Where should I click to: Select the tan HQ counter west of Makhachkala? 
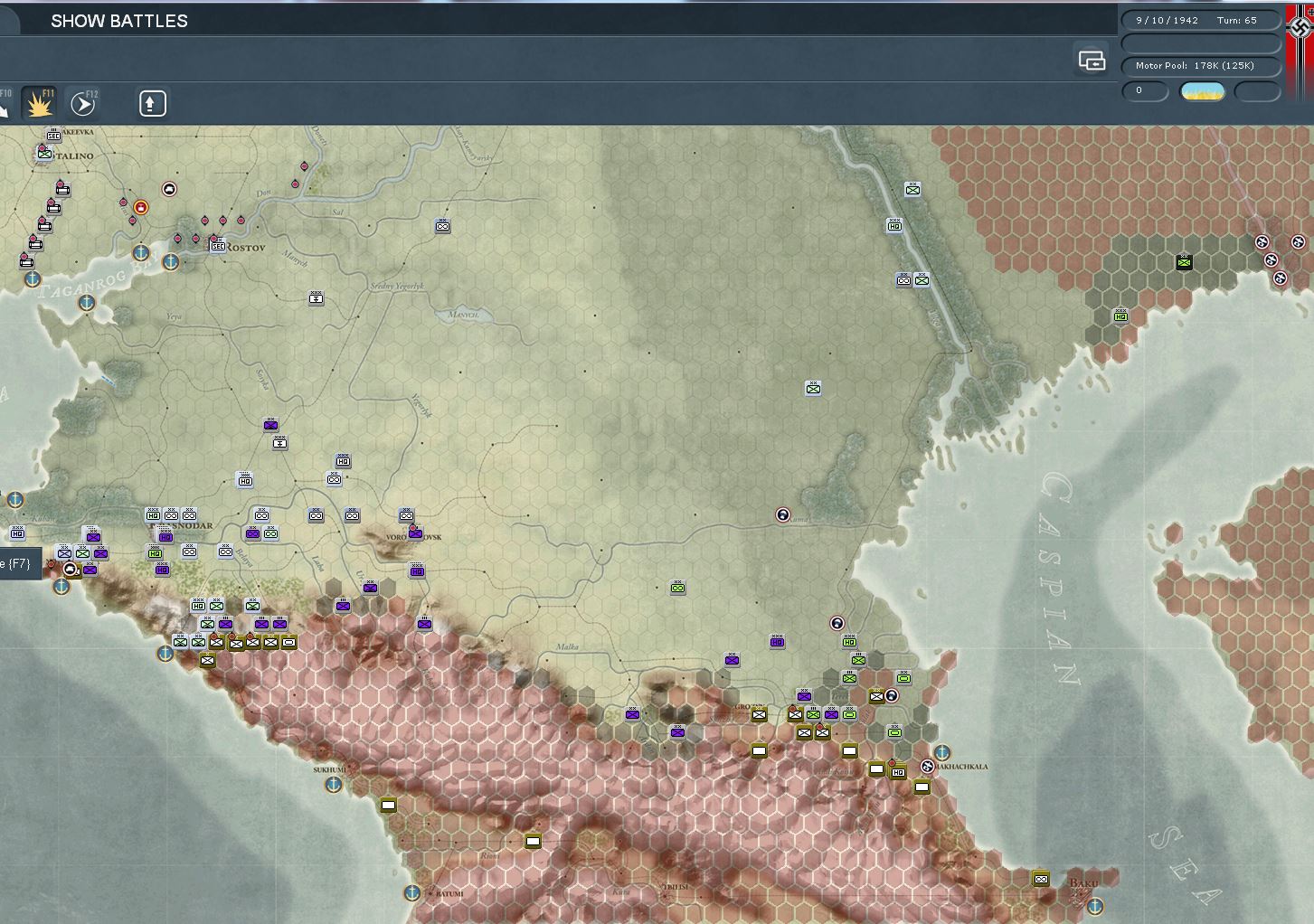click(898, 771)
